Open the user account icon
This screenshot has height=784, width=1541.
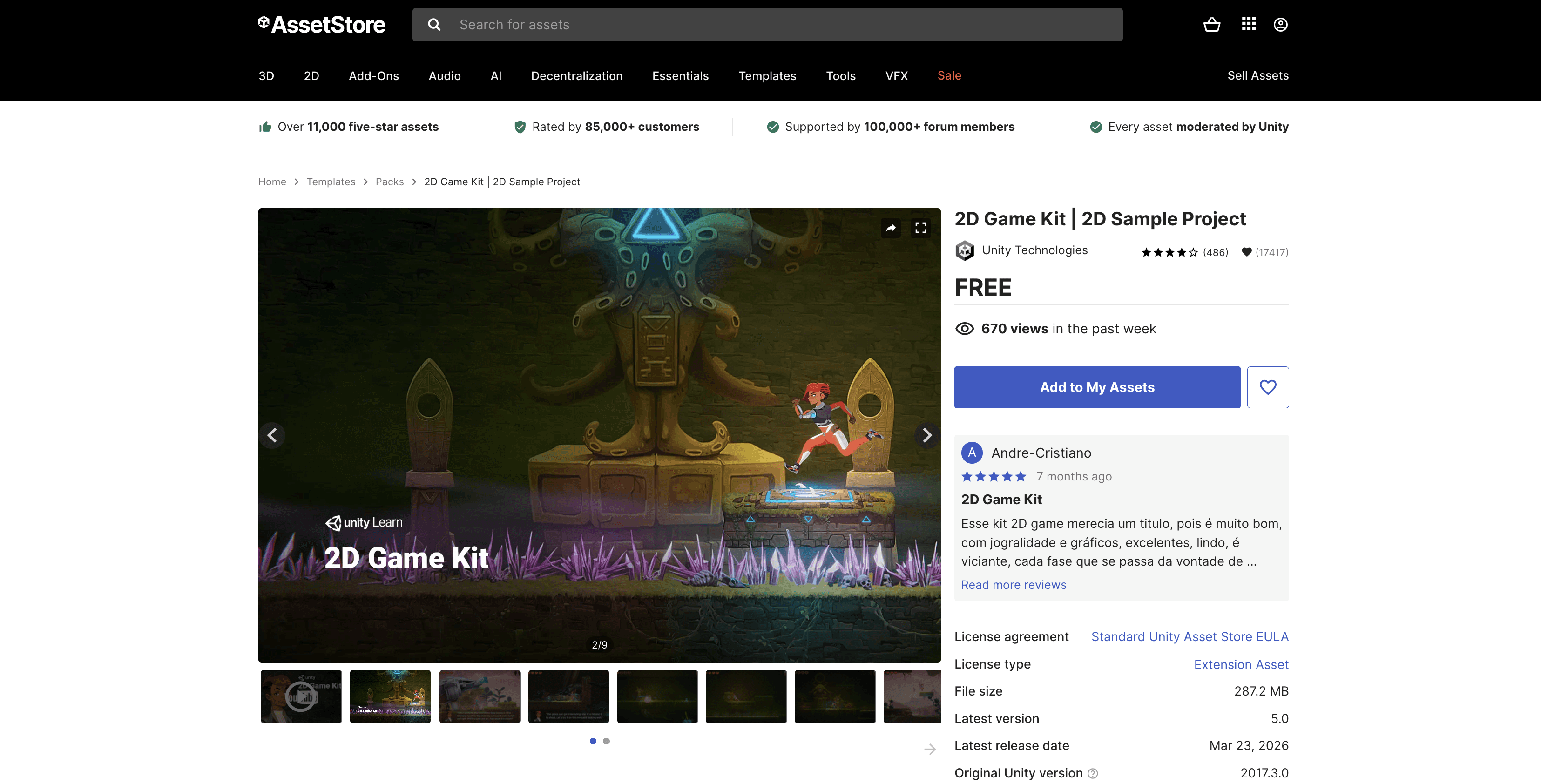(x=1281, y=25)
